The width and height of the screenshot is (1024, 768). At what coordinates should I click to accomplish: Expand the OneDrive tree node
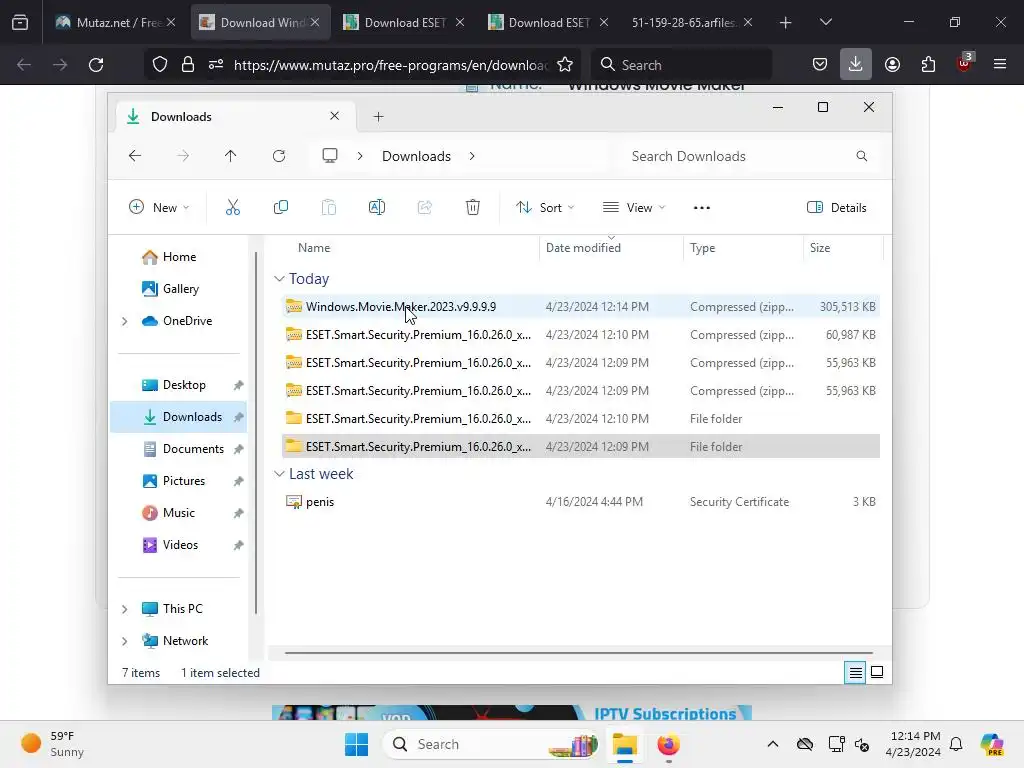125,321
